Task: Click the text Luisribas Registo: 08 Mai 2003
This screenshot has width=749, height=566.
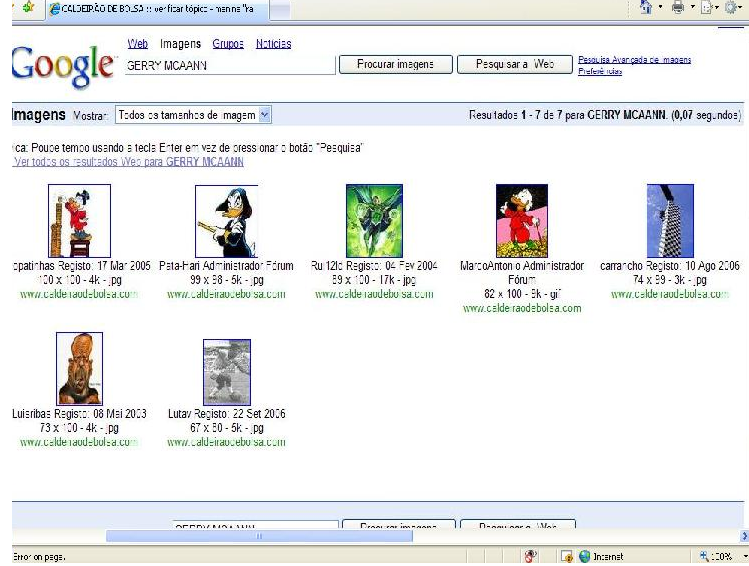Action: (x=79, y=414)
